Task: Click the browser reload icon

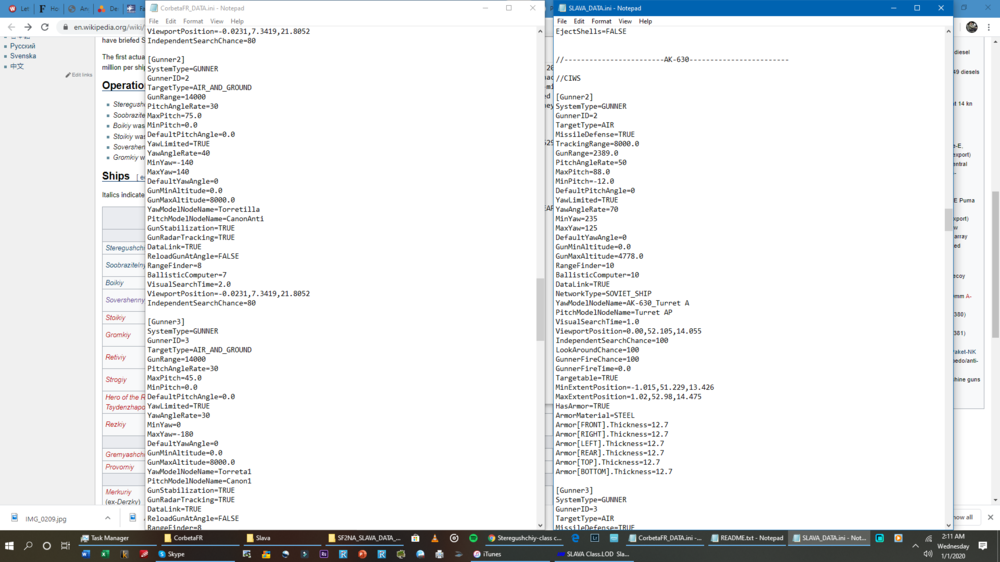Action: tap(45, 27)
